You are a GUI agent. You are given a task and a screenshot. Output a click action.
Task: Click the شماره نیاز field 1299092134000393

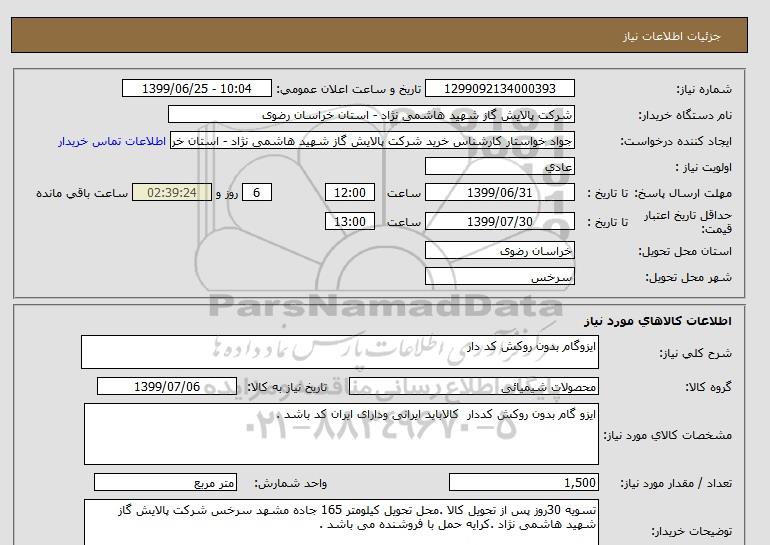(500, 89)
